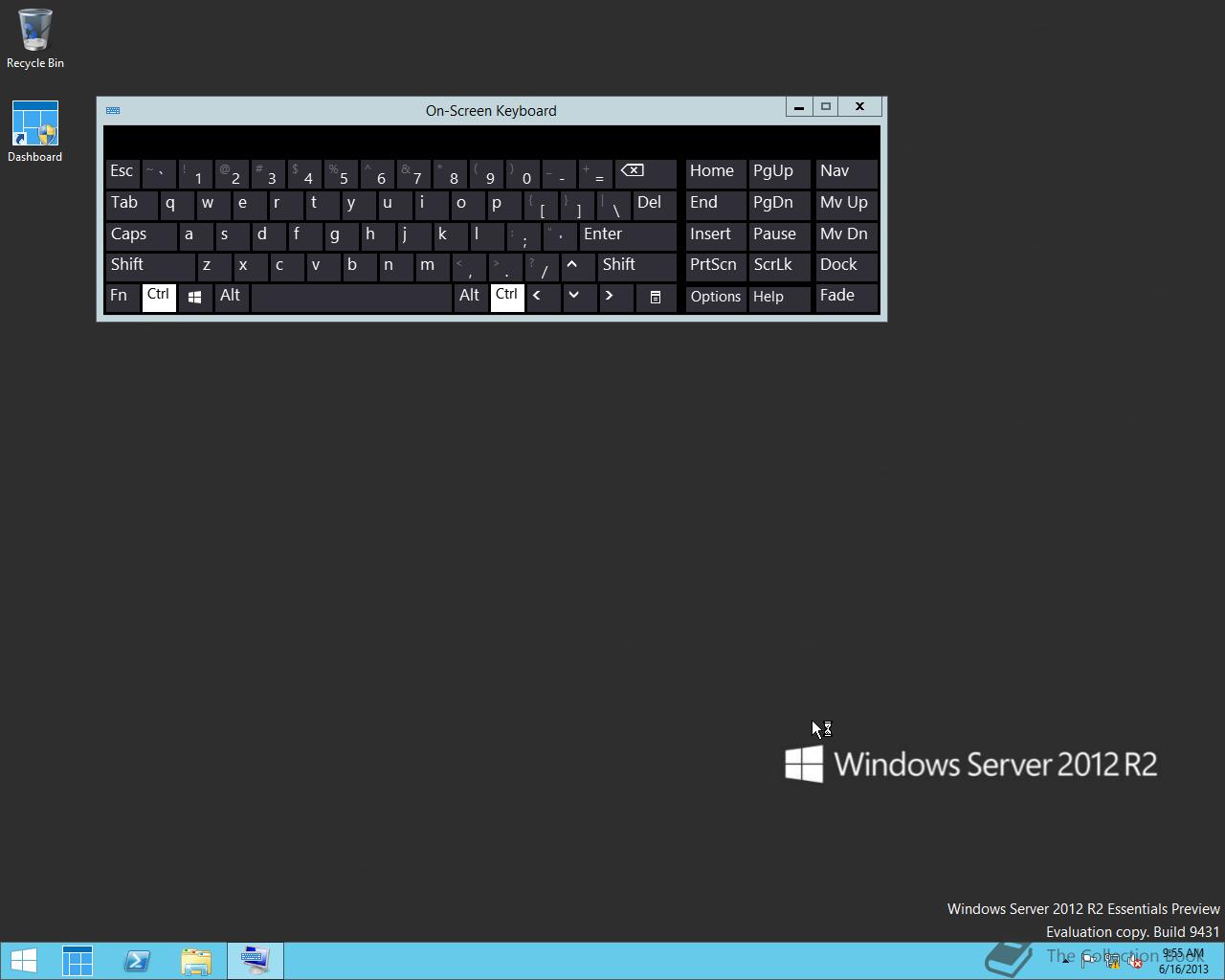This screenshot has width=1225, height=980.
Task: Click the Mv Up key
Action: (x=846, y=204)
